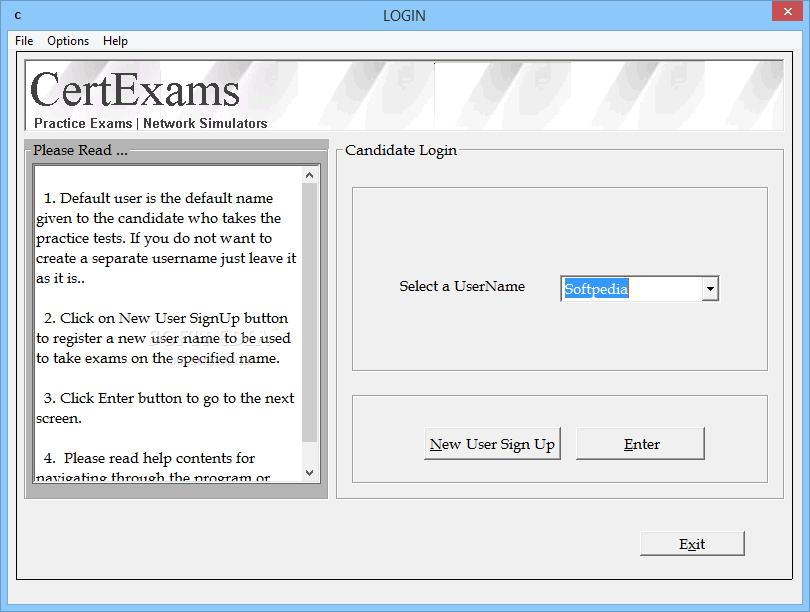Click the 'Please Read ...' heading
This screenshot has width=810, height=612.
click(80, 150)
